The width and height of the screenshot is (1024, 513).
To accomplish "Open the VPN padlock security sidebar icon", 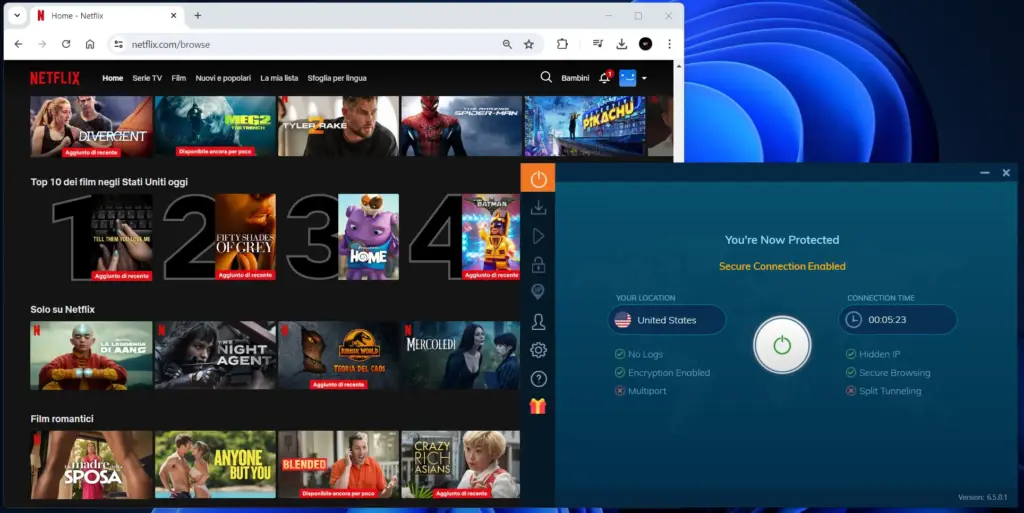I will 538,264.
